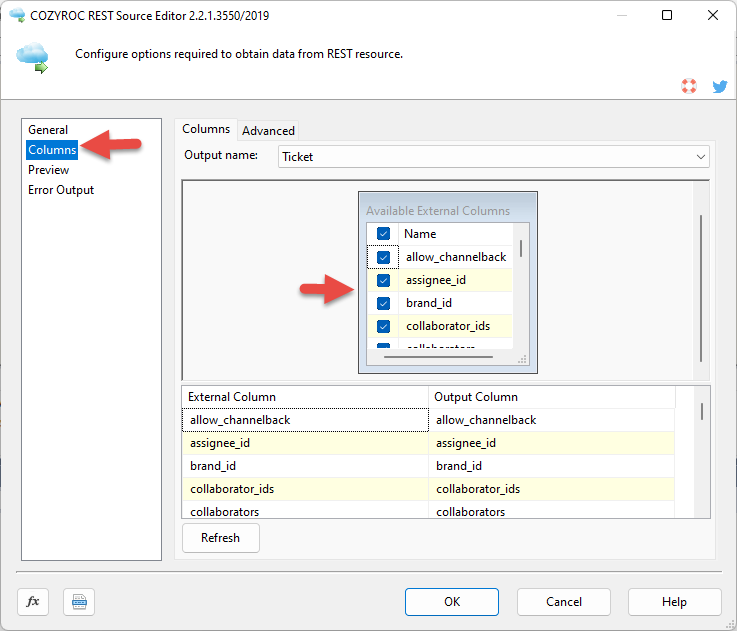Uncheck the assignee_id column checkbox
Viewport: 737px width, 631px height.
pos(383,280)
